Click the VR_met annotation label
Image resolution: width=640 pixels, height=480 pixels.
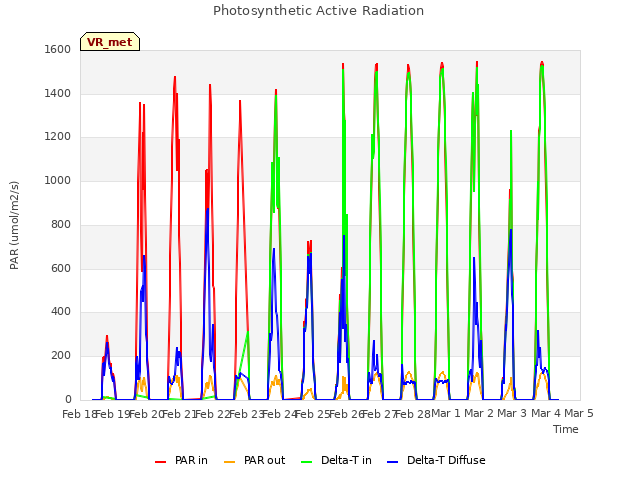coord(110,42)
